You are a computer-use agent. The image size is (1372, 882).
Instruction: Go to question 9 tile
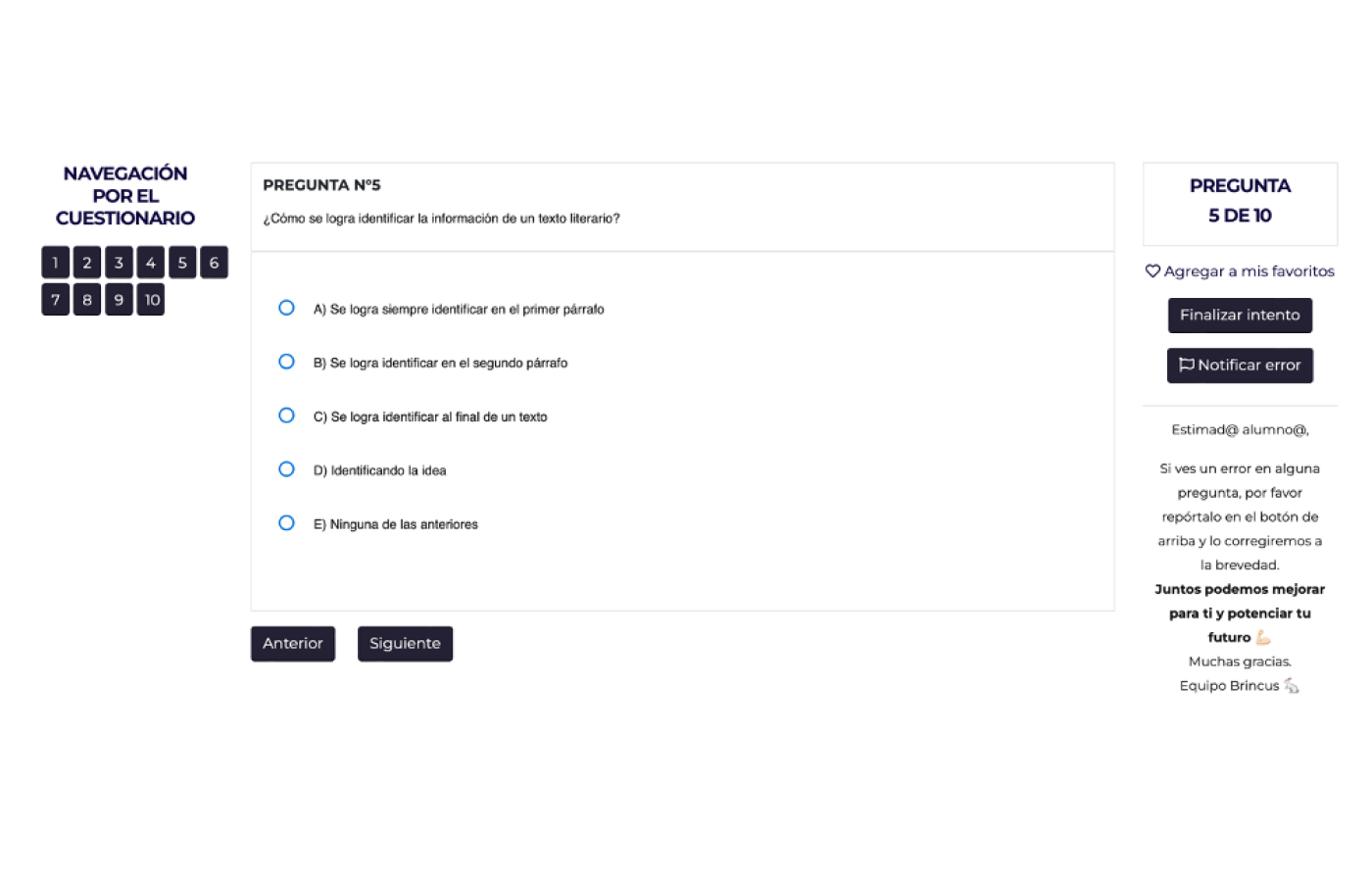coord(119,300)
